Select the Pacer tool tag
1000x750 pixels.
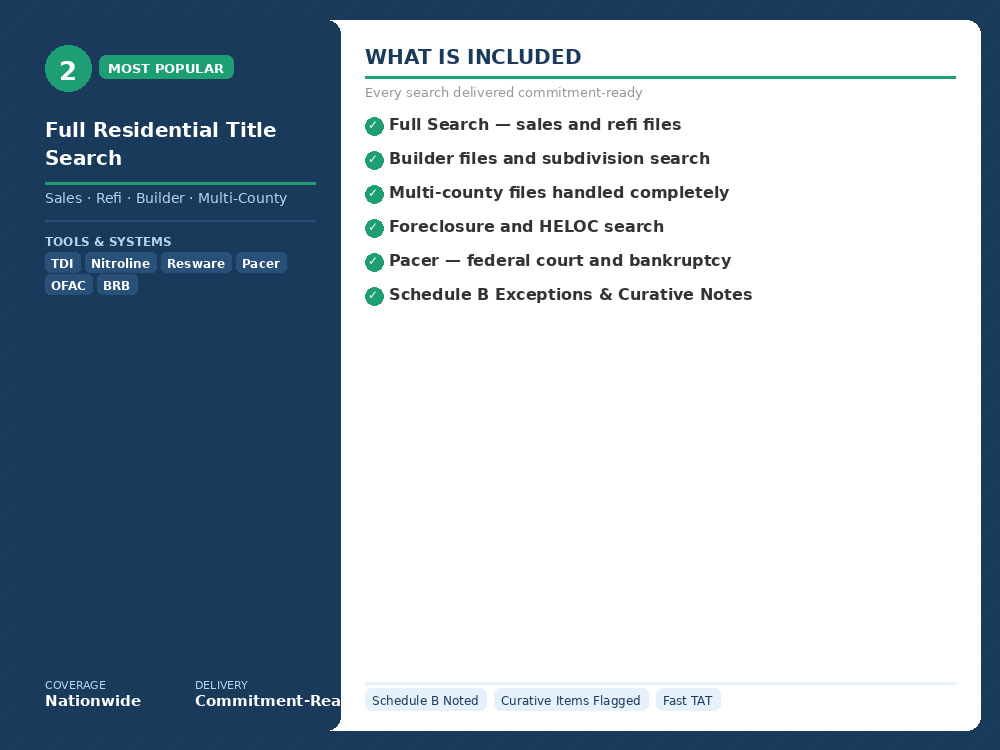pyautogui.click(x=261, y=263)
